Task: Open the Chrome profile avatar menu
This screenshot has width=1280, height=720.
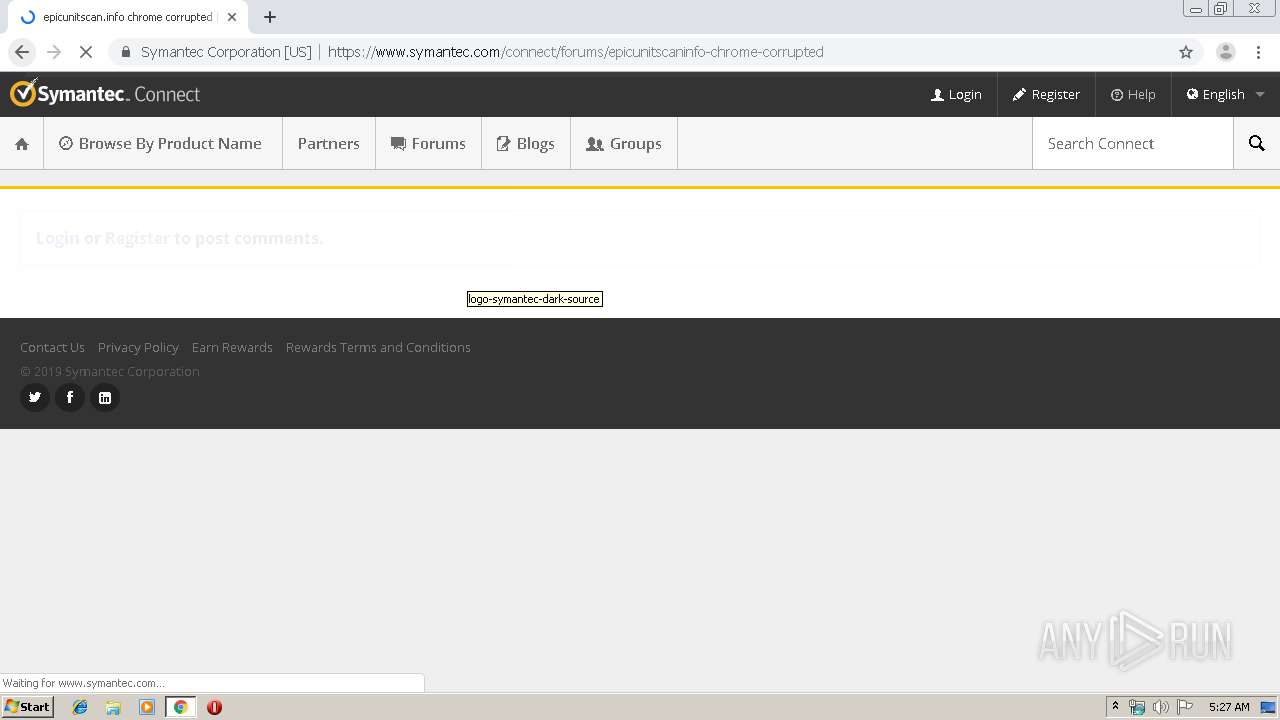Action: tap(1226, 52)
